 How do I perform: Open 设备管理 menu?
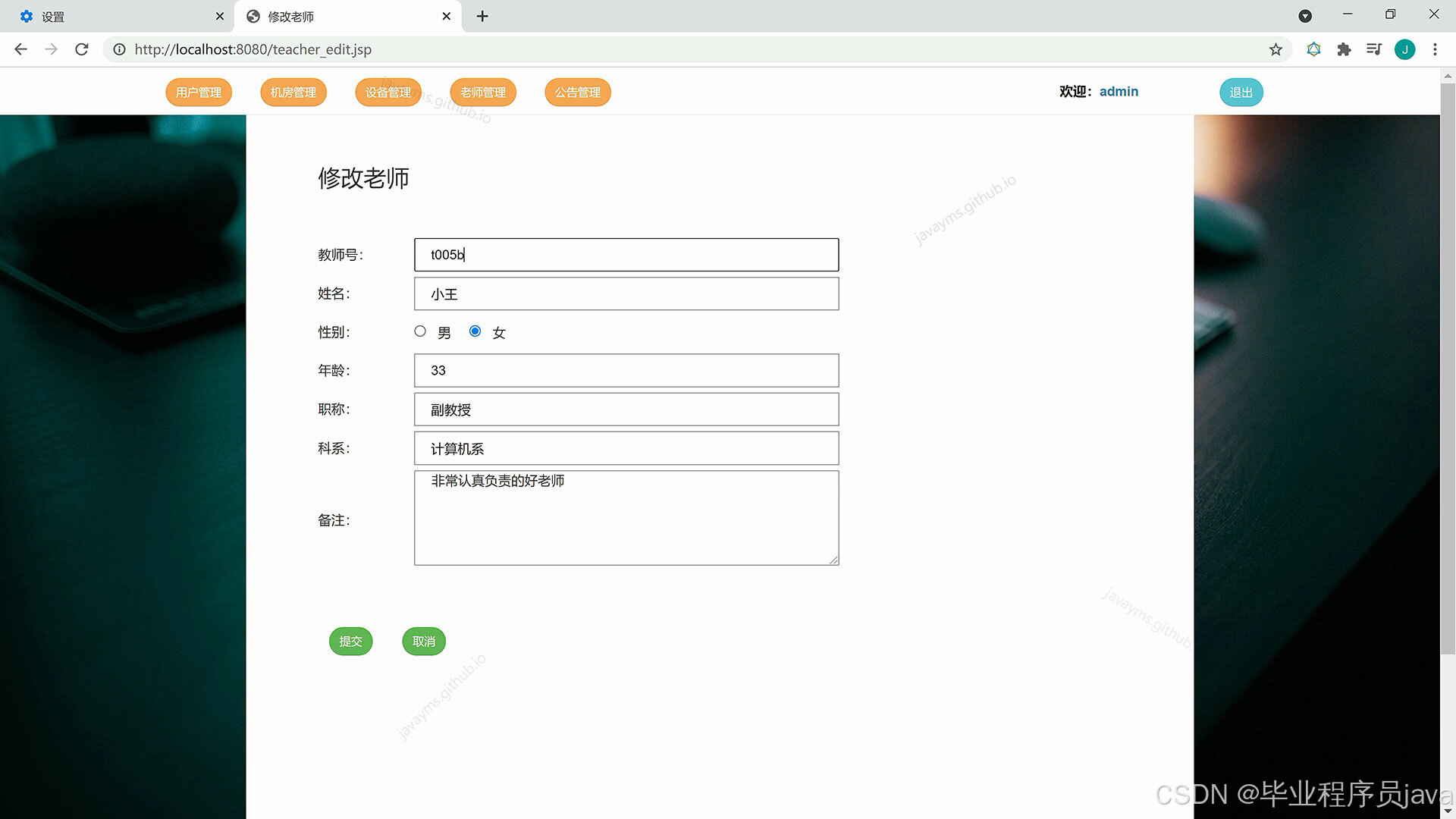pos(388,93)
